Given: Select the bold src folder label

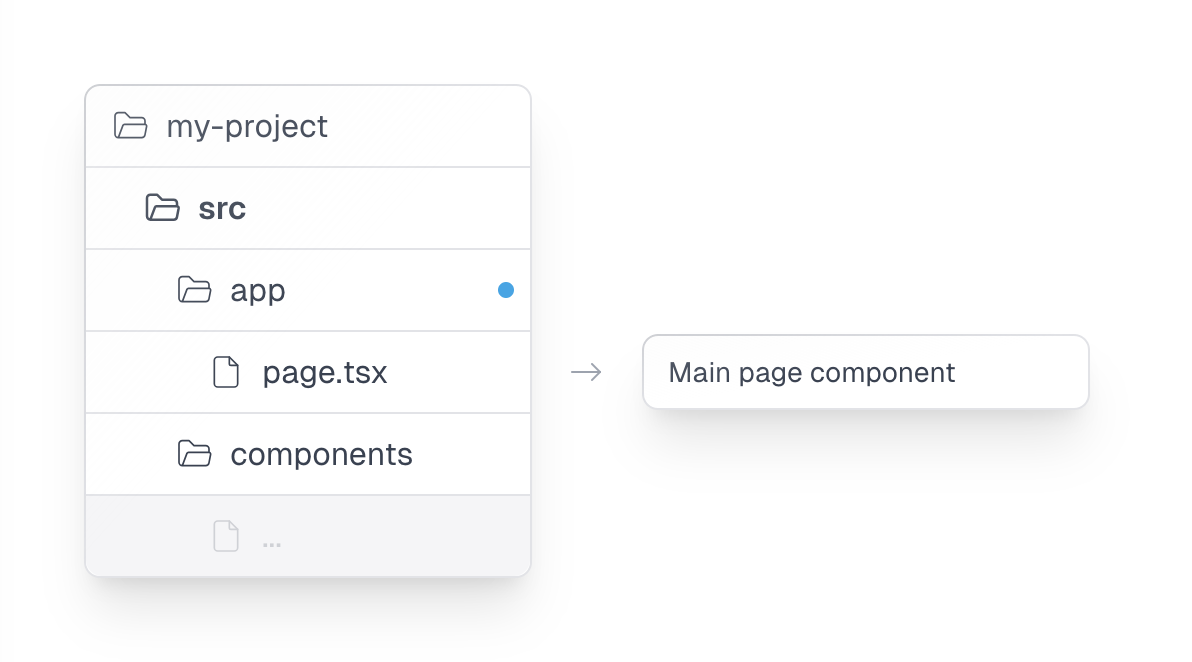Looking at the screenshot, I should [222, 208].
